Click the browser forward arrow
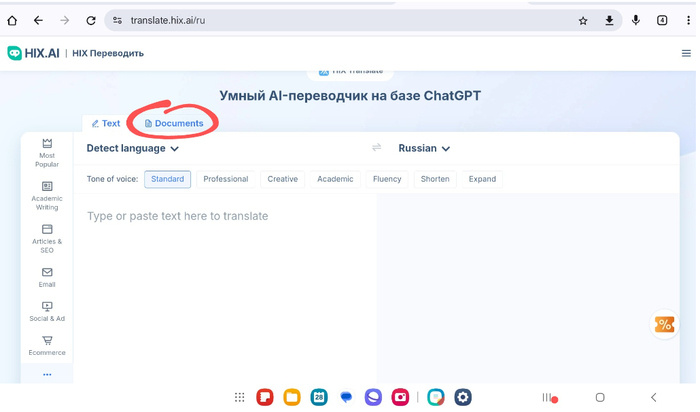This screenshot has height=412, width=700. pyautogui.click(x=65, y=21)
